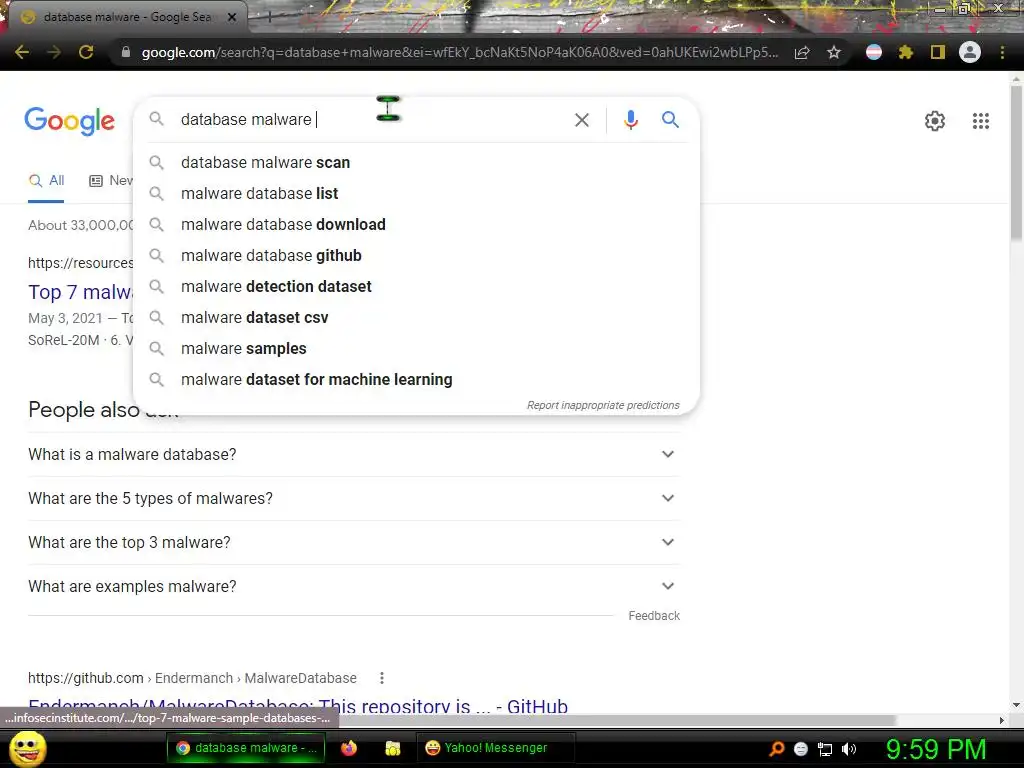Click 'Report inappropriate predictions' link
Screen dimensions: 1024x768
[x=603, y=406]
